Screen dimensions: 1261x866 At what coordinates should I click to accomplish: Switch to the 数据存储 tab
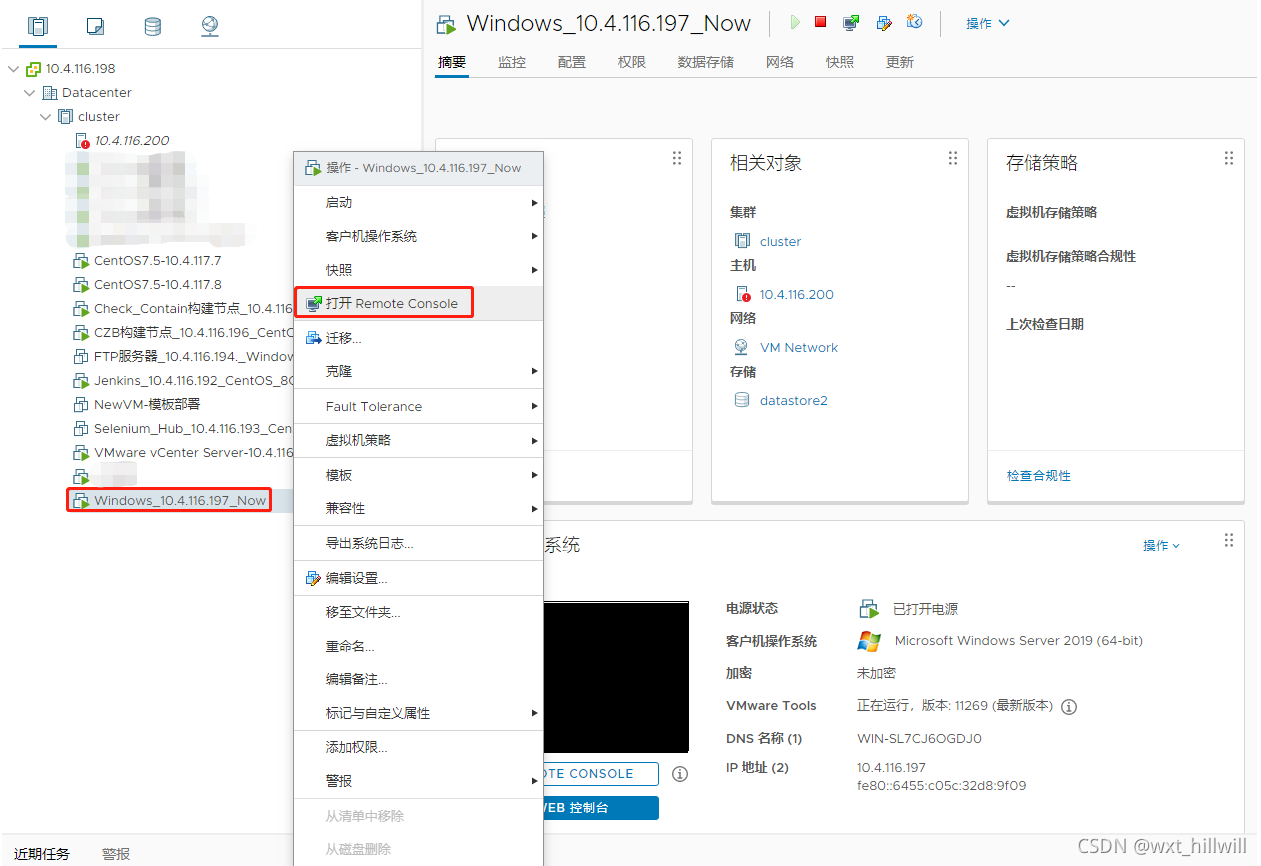coord(706,62)
